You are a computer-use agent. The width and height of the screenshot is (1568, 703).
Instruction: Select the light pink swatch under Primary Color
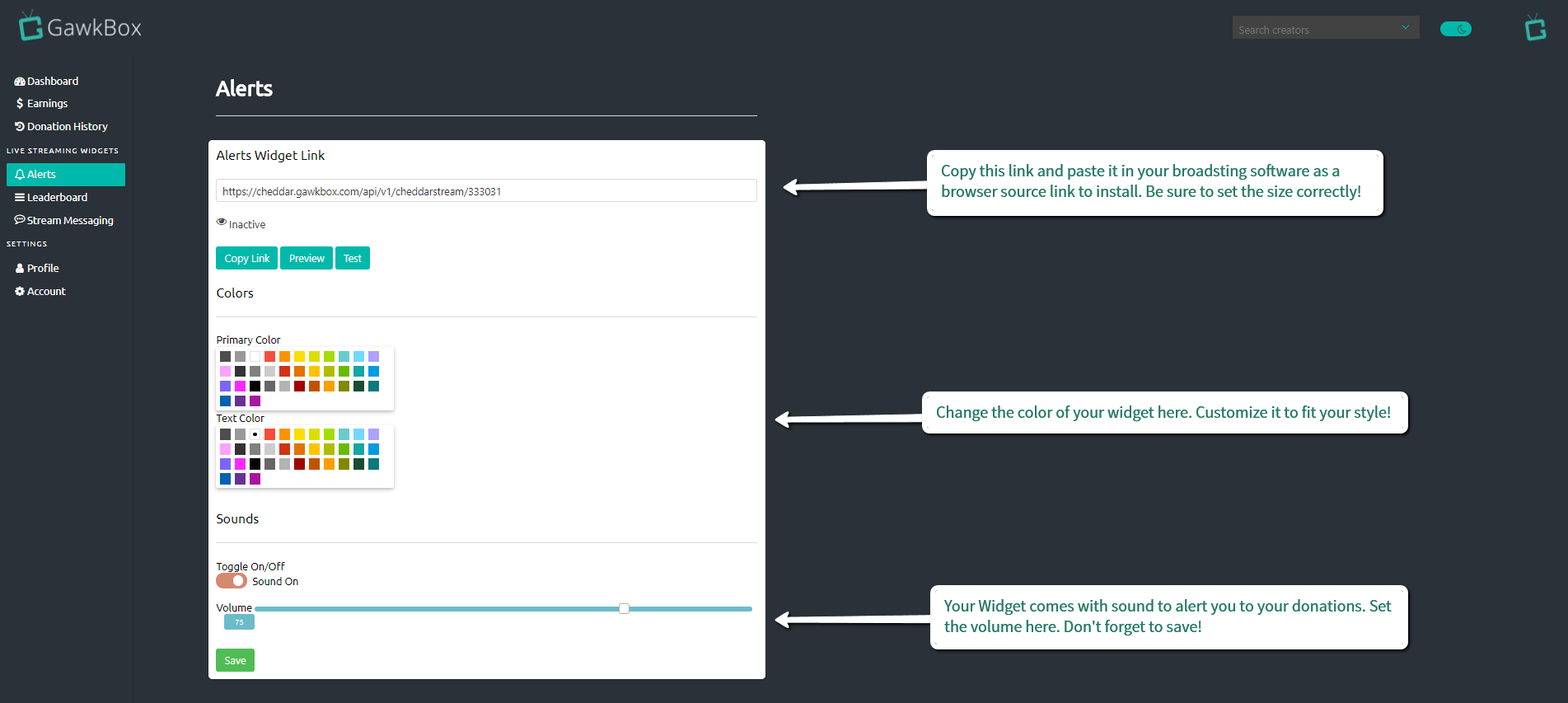226,372
